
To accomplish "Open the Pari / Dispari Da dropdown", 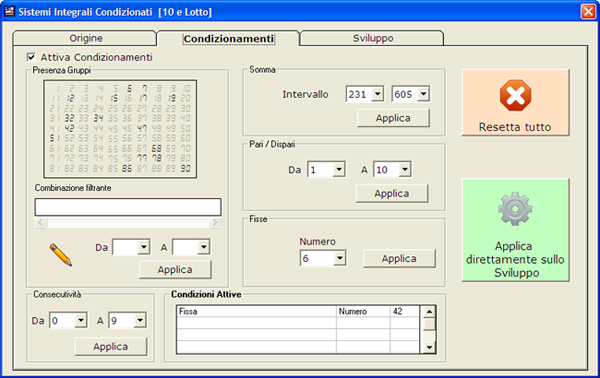I will pos(339,169).
